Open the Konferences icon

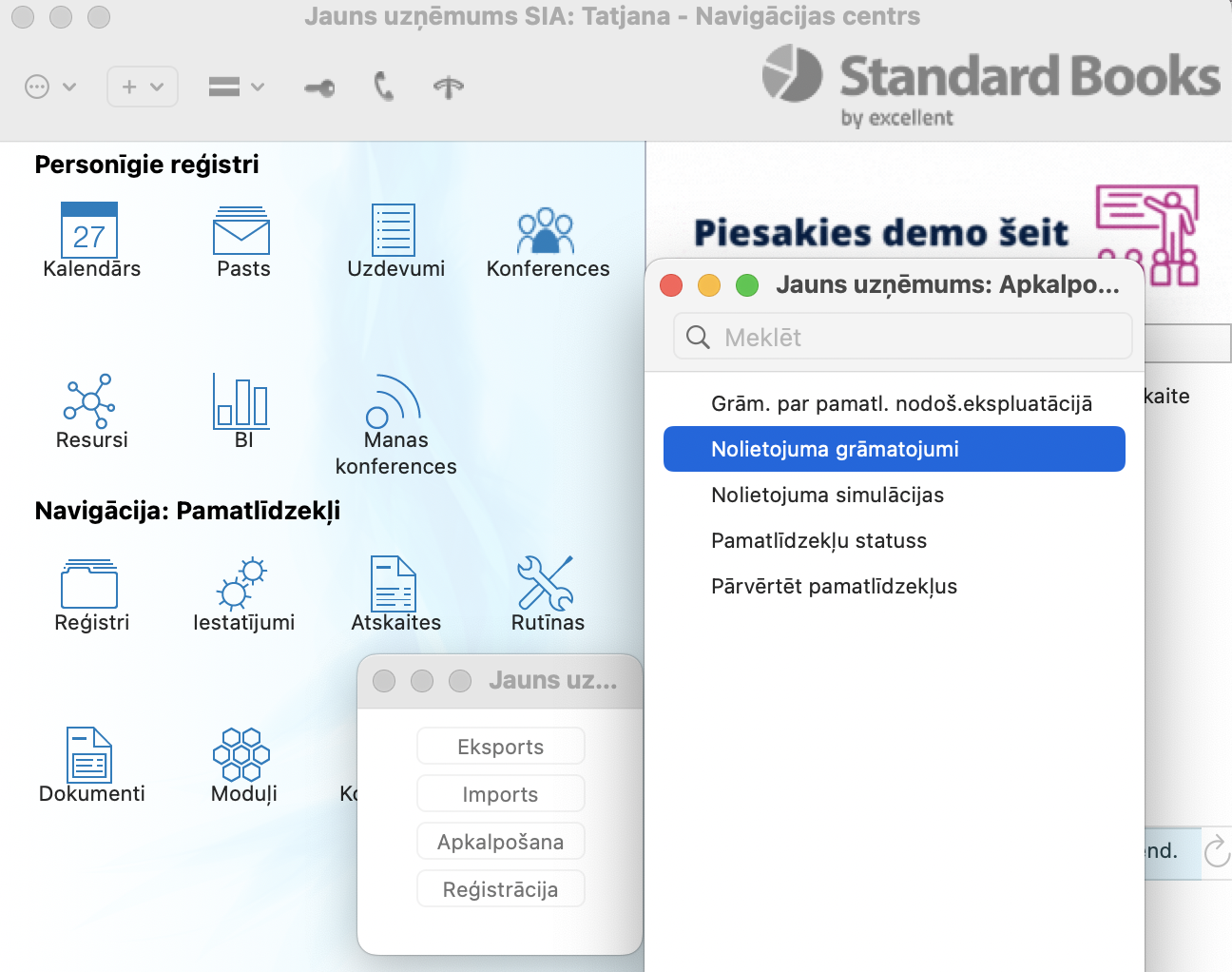[546, 230]
